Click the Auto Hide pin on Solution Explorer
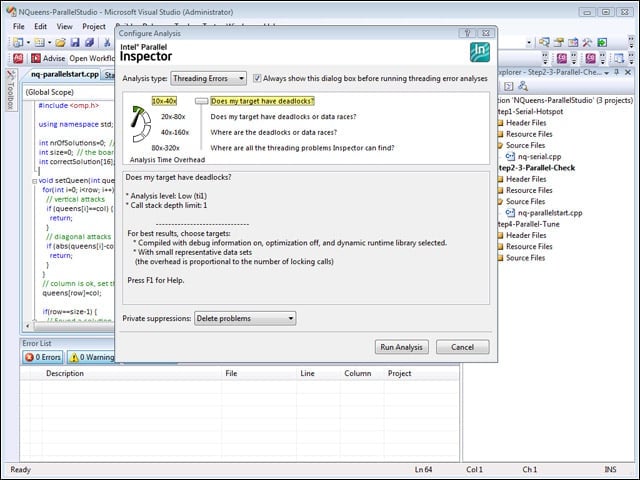The width and height of the screenshot is (640, 480). click(x=617, y=72)
